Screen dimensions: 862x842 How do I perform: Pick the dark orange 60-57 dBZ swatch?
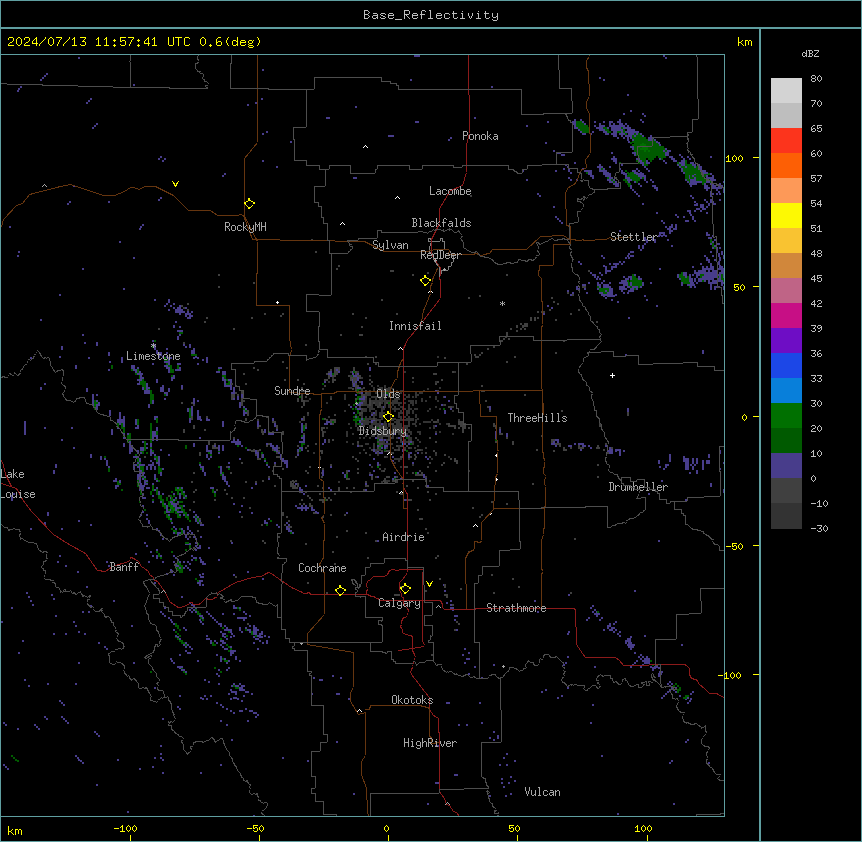786,165
